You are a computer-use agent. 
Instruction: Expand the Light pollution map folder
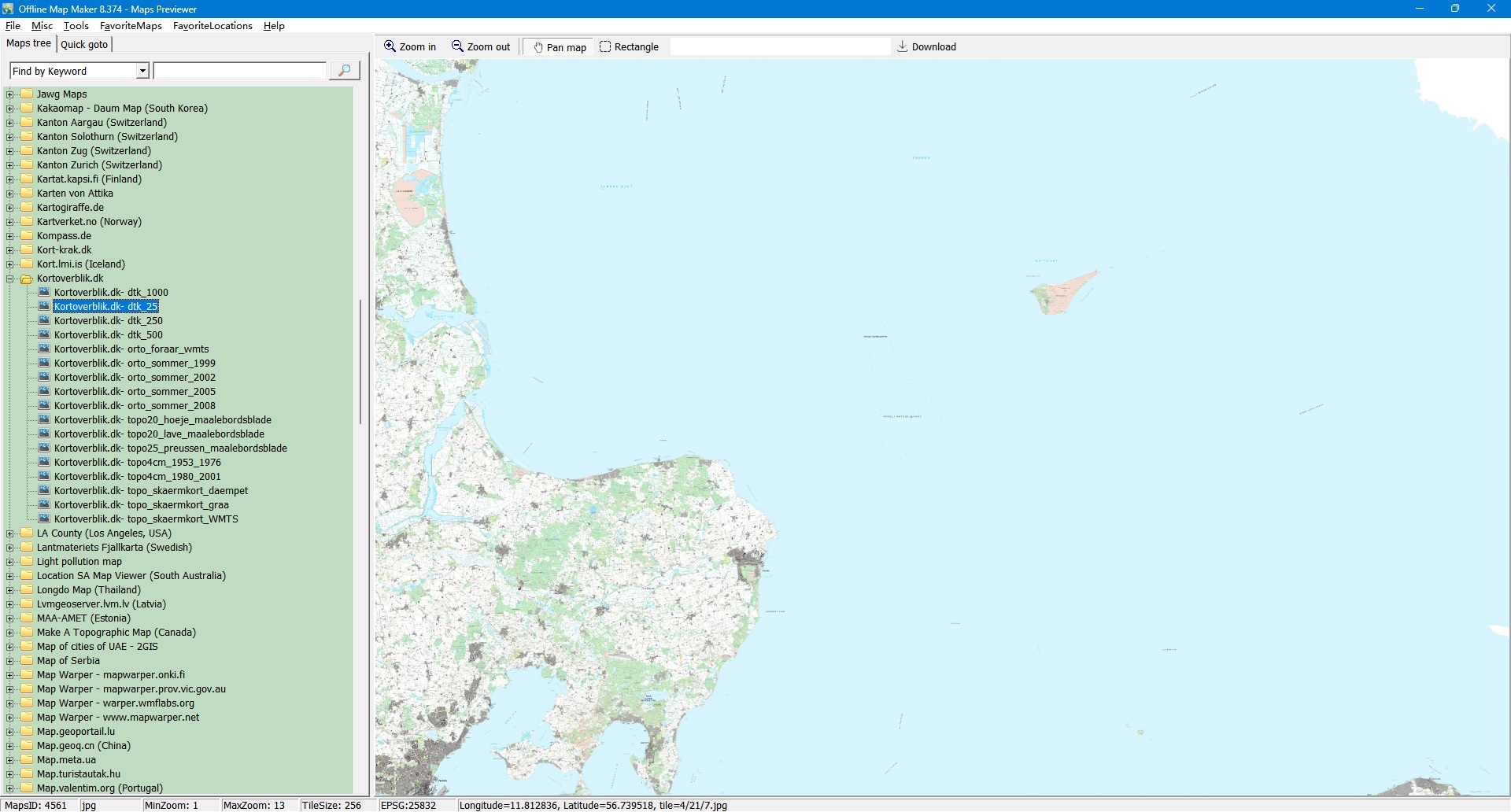pos(10,562)
